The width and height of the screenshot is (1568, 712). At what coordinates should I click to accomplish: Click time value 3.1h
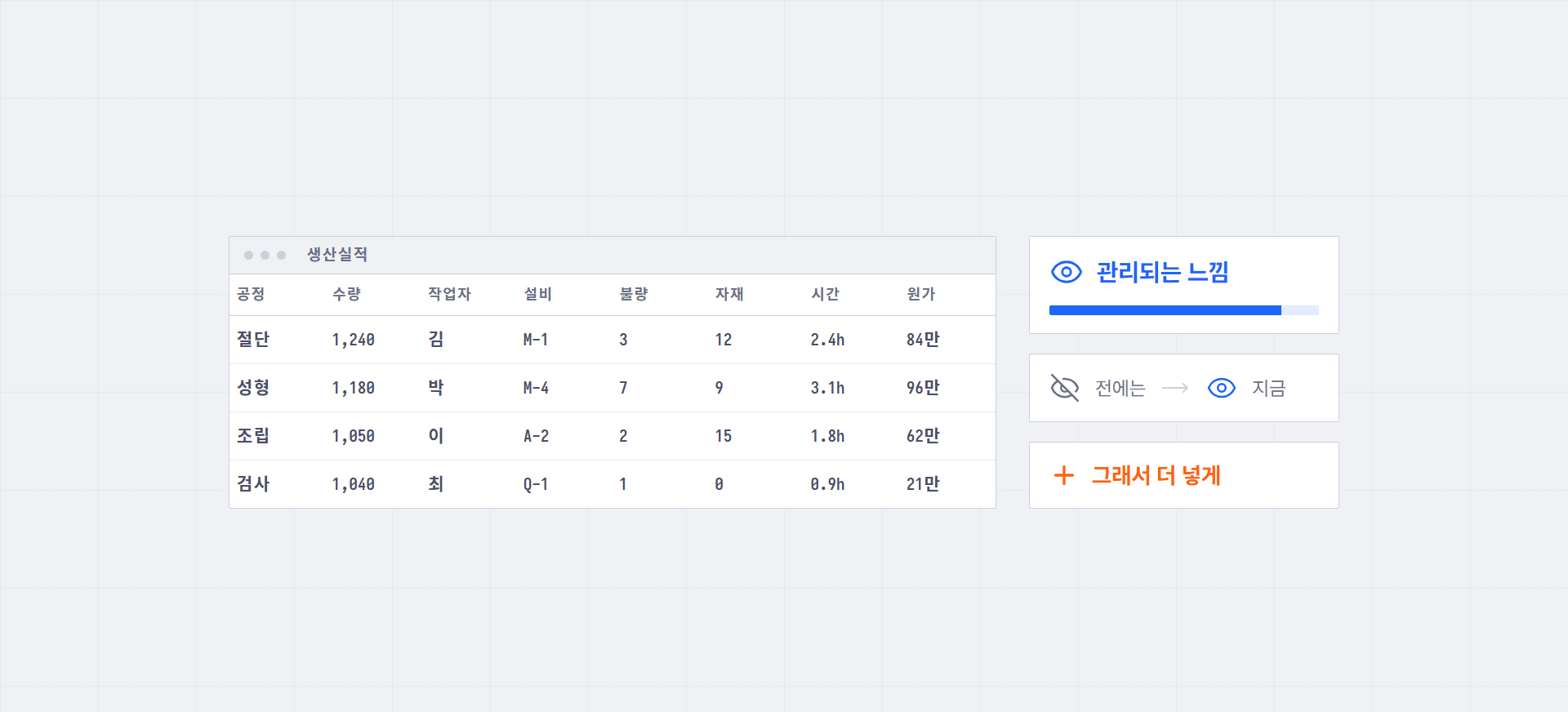(x=827, y=388)
